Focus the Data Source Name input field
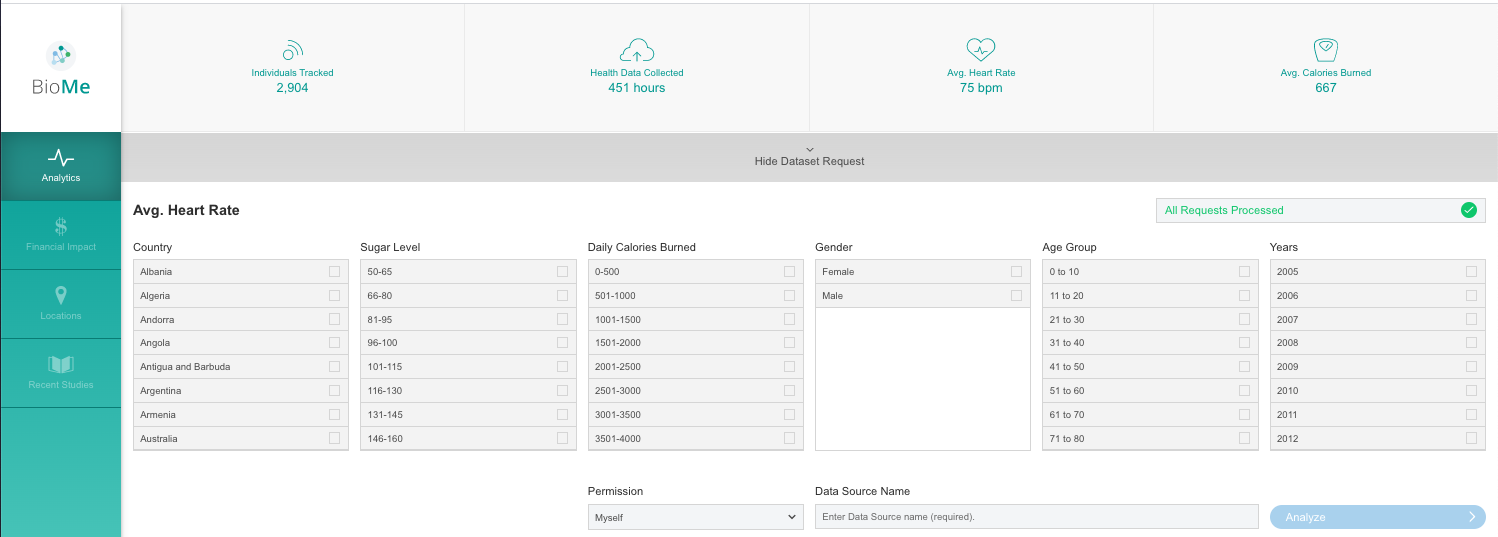Viewport: 1498px width, 537px height. point(1036,517)
